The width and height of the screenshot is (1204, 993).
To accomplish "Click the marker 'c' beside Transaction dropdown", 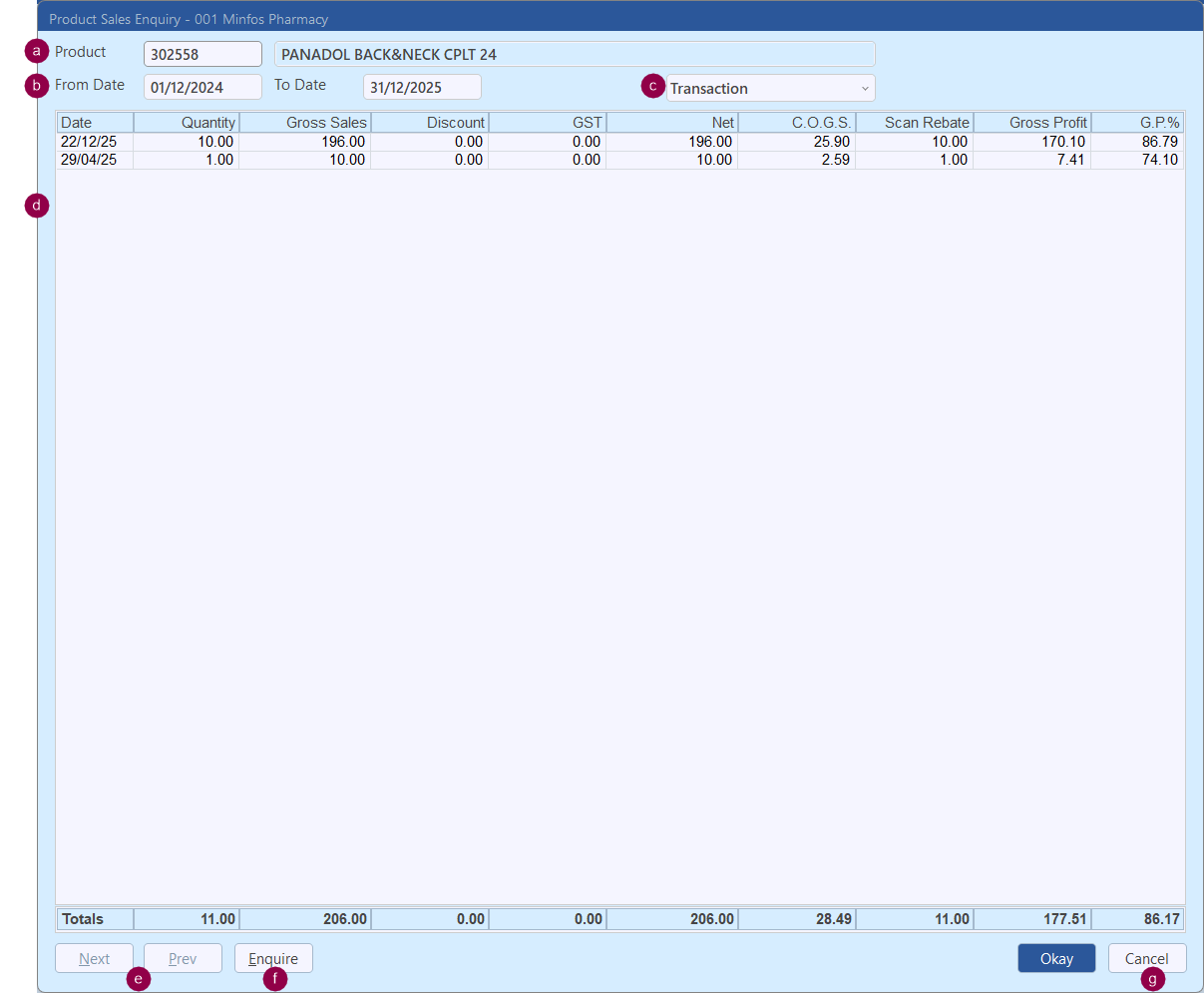I will [x=652, y=86].
